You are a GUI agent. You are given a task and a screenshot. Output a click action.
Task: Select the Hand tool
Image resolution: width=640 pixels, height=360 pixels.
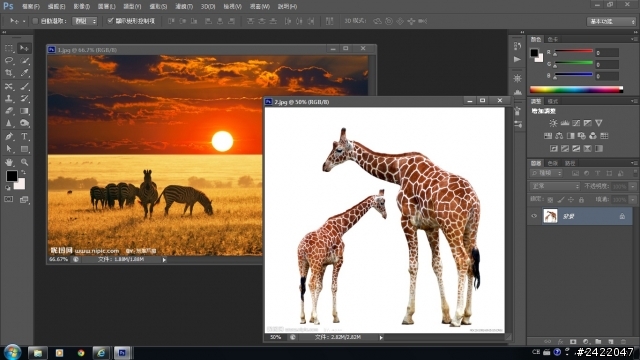(9, 162)
